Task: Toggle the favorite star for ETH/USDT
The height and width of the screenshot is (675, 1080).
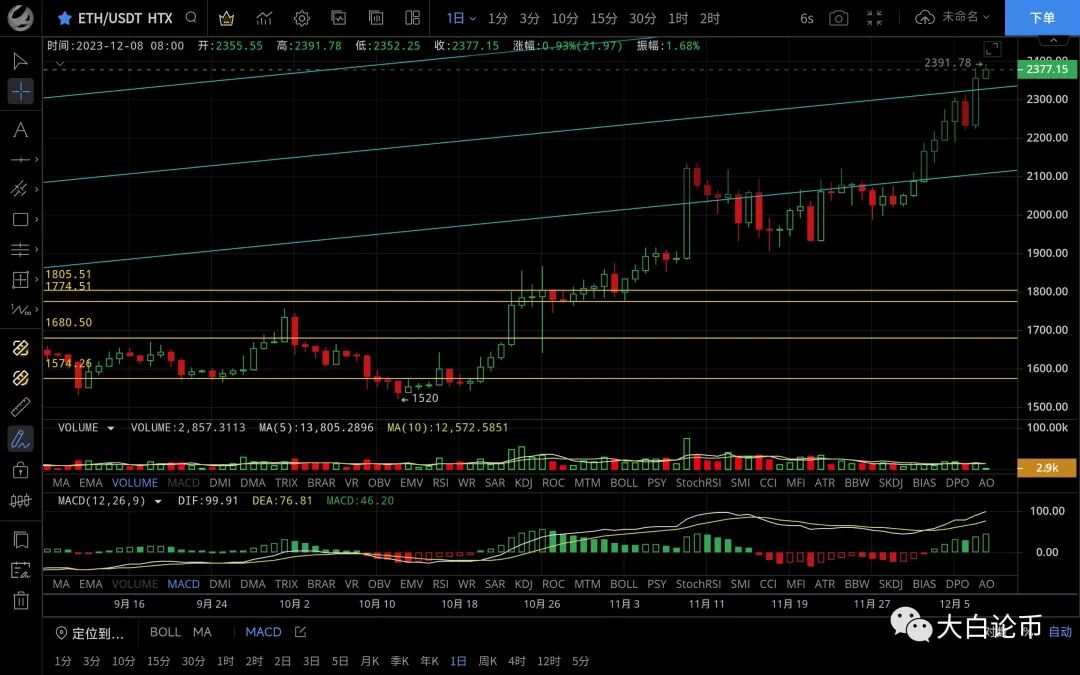Action: [x=64, y=19]
